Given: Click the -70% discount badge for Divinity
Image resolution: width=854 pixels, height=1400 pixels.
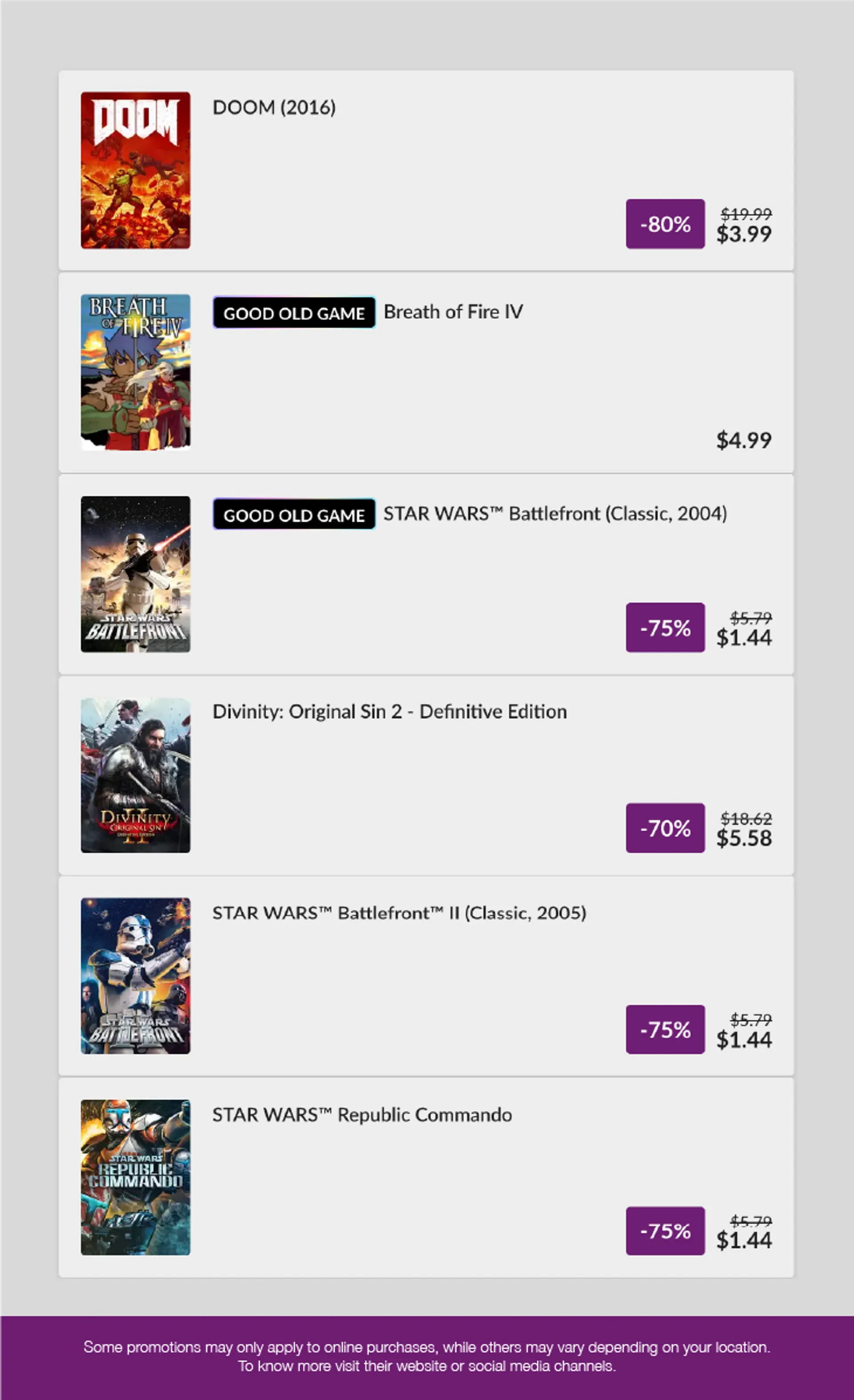Looking at the screenshot, I should (x=665, y=828).
